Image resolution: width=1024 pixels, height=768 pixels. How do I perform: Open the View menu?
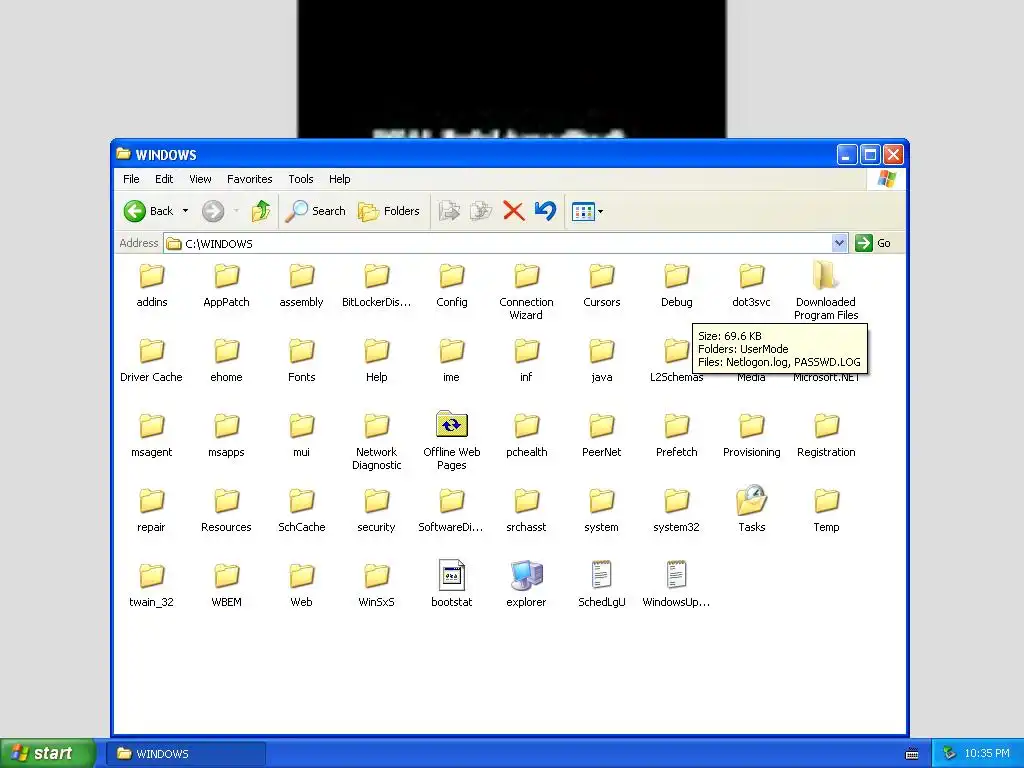click(x=200, y=179)
